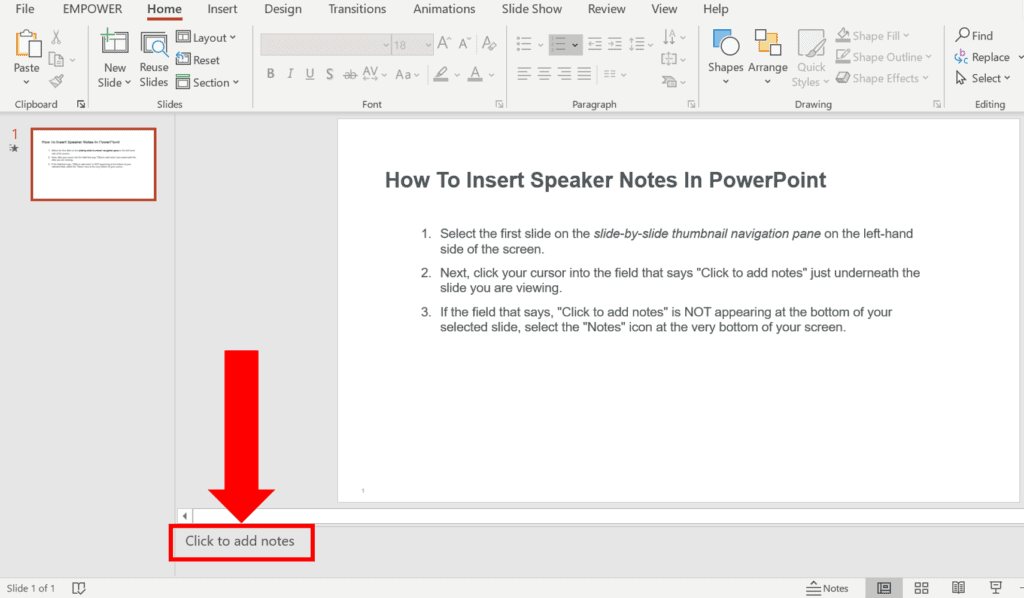Screen dimensions: 1024x598
Task: Select the Find icon in Editing group
Action: (x=975, y=34)
